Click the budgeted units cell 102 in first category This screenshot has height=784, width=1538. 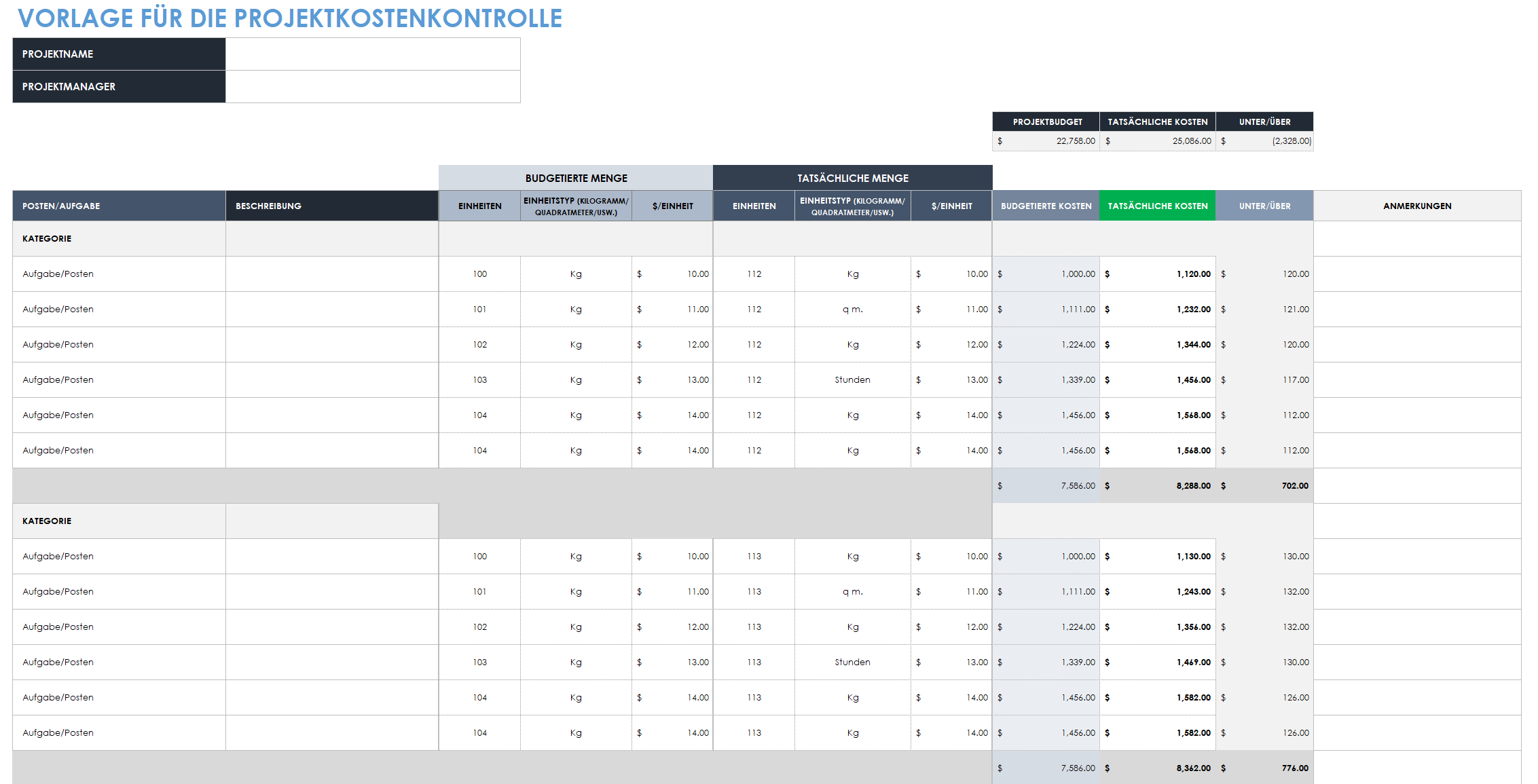(480, 345)
